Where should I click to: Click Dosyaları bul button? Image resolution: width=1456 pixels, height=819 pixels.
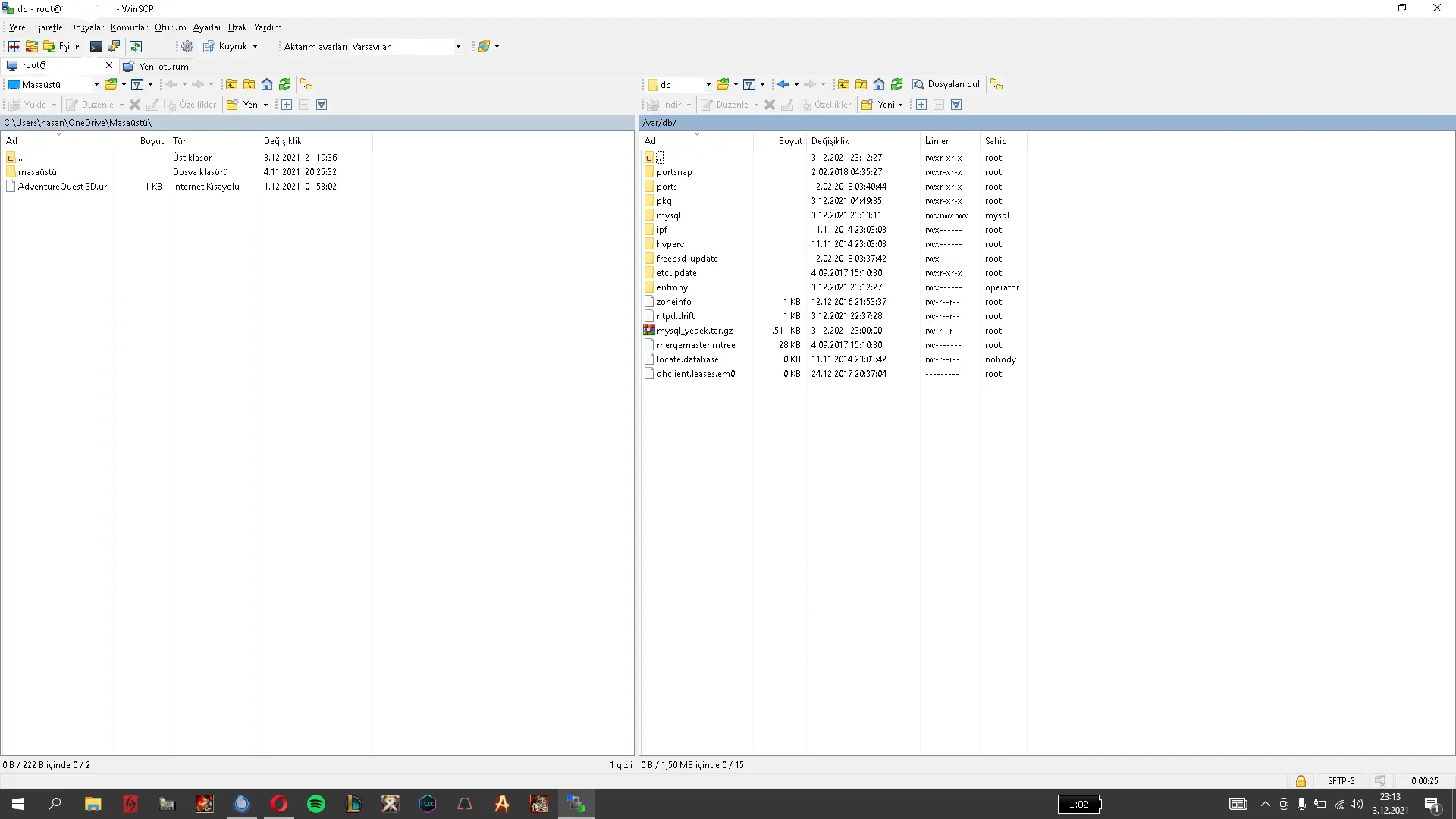coord(946,84)
